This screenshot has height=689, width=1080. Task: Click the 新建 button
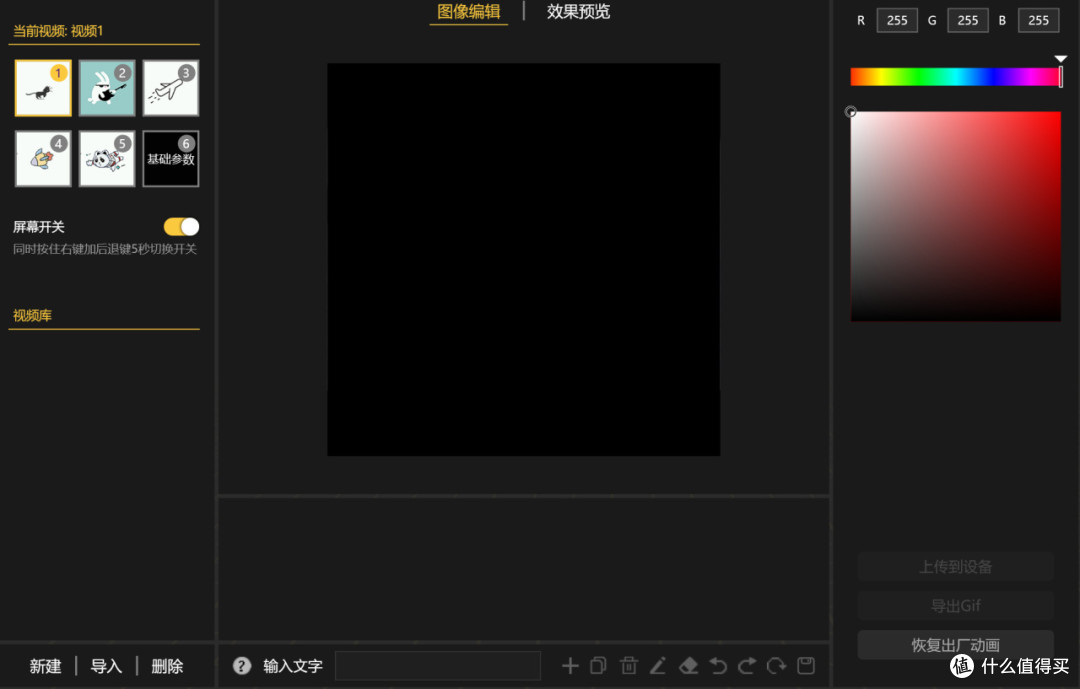click(x=45, y=666)
